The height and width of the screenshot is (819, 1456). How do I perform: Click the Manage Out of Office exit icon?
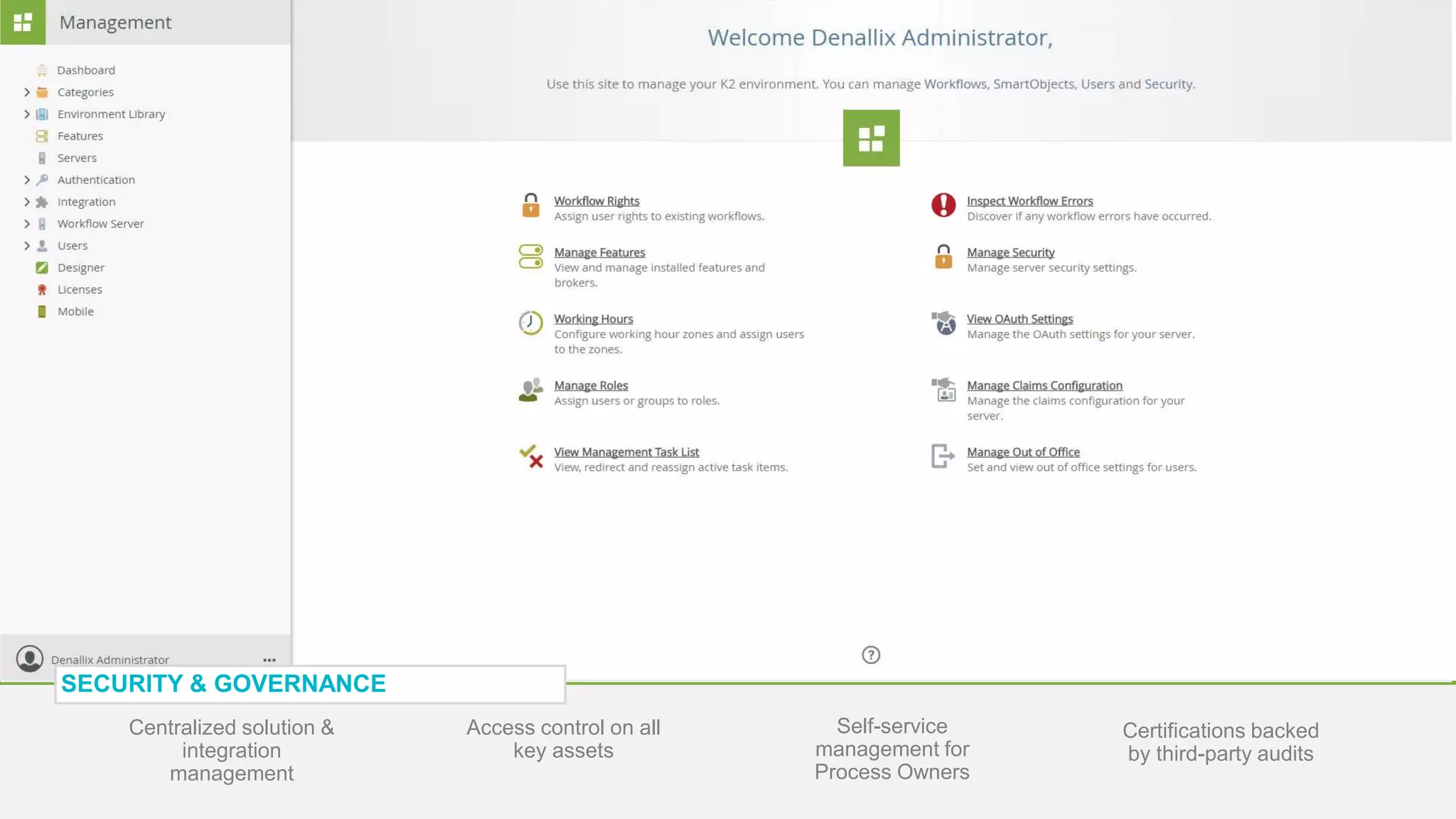[943, 456]
